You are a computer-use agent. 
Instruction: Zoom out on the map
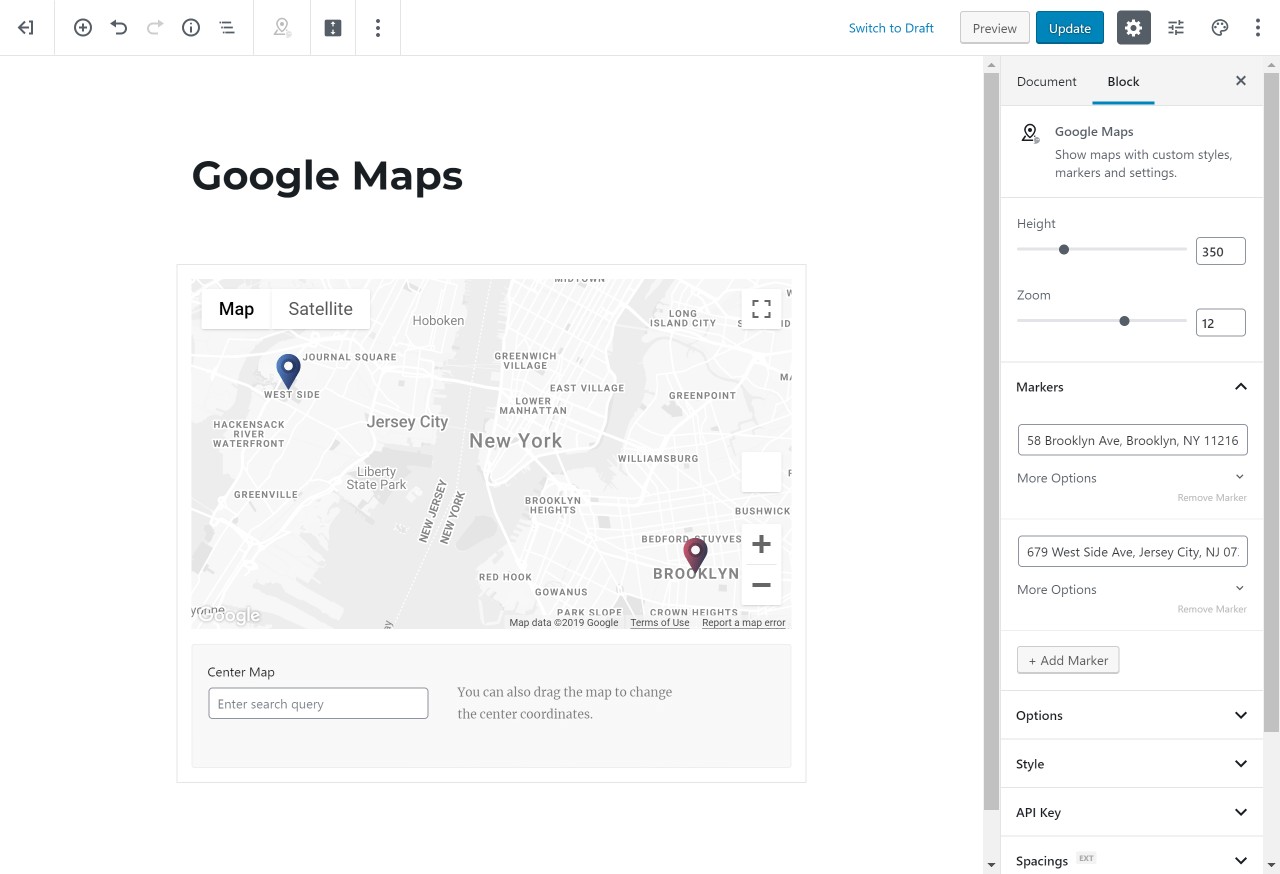pyautogui.click(x=761, y=585)
